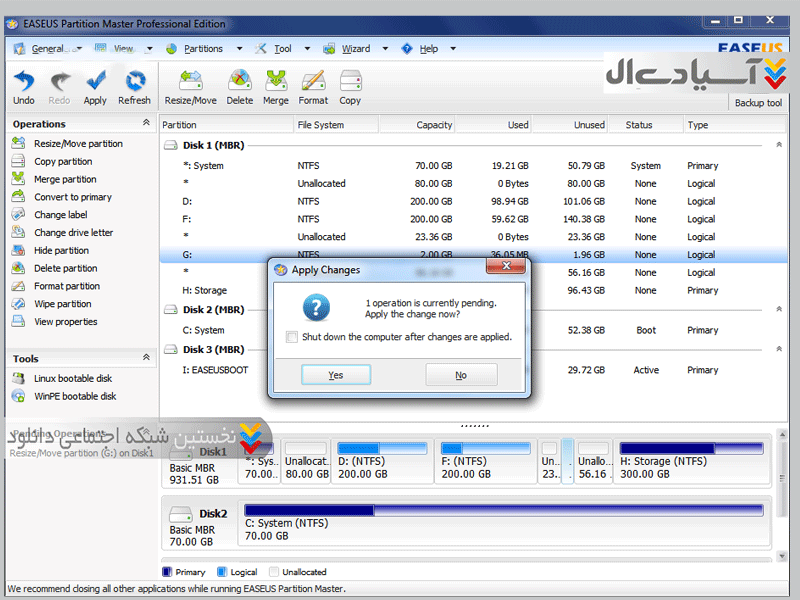Enable shut down computer after changes checkbox

click(292, 337)
